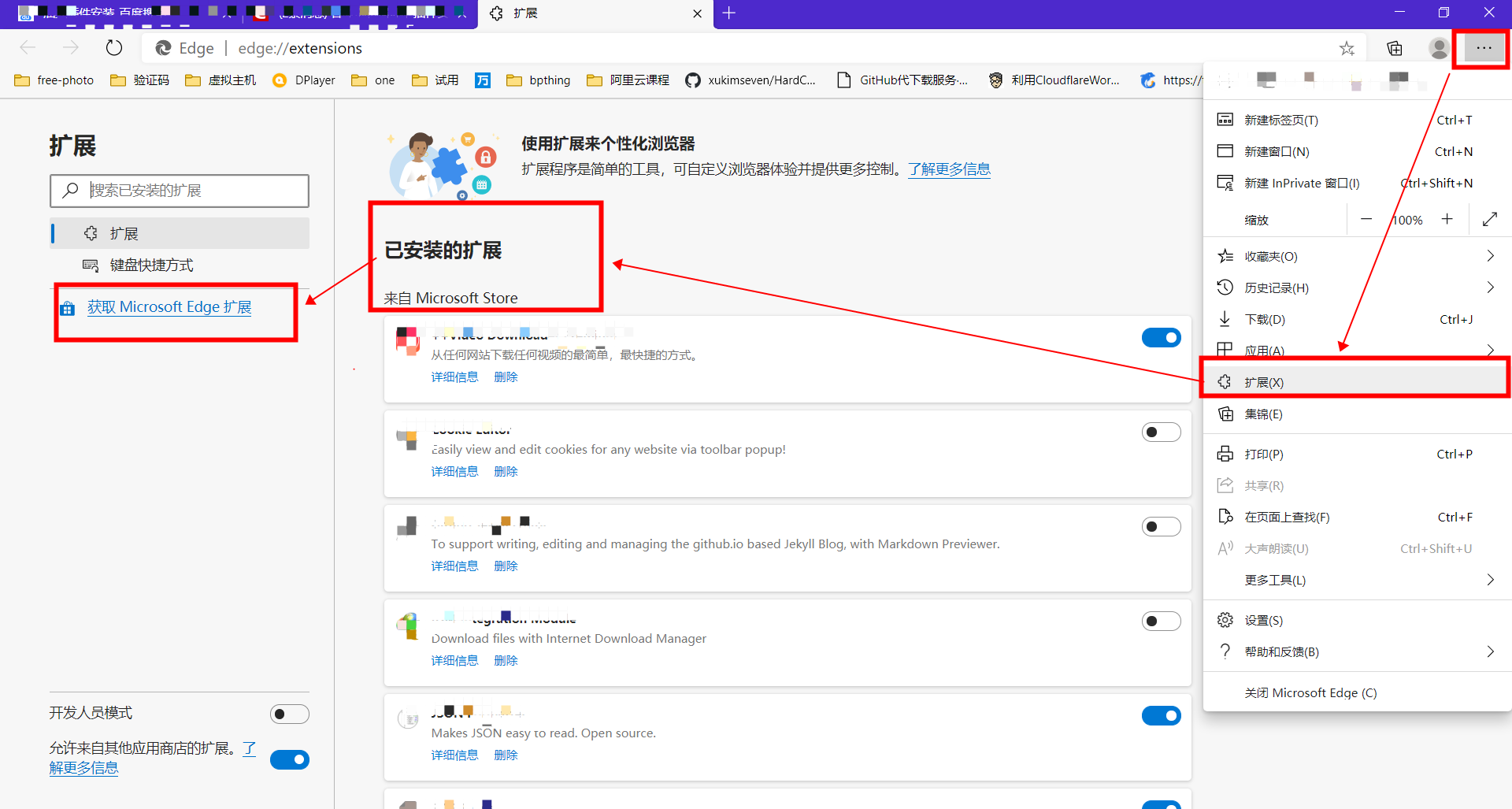Select 新建 InPrivate 窗口(I) menu item
Screen dimensions: 1512x809
coord(1357,184)
